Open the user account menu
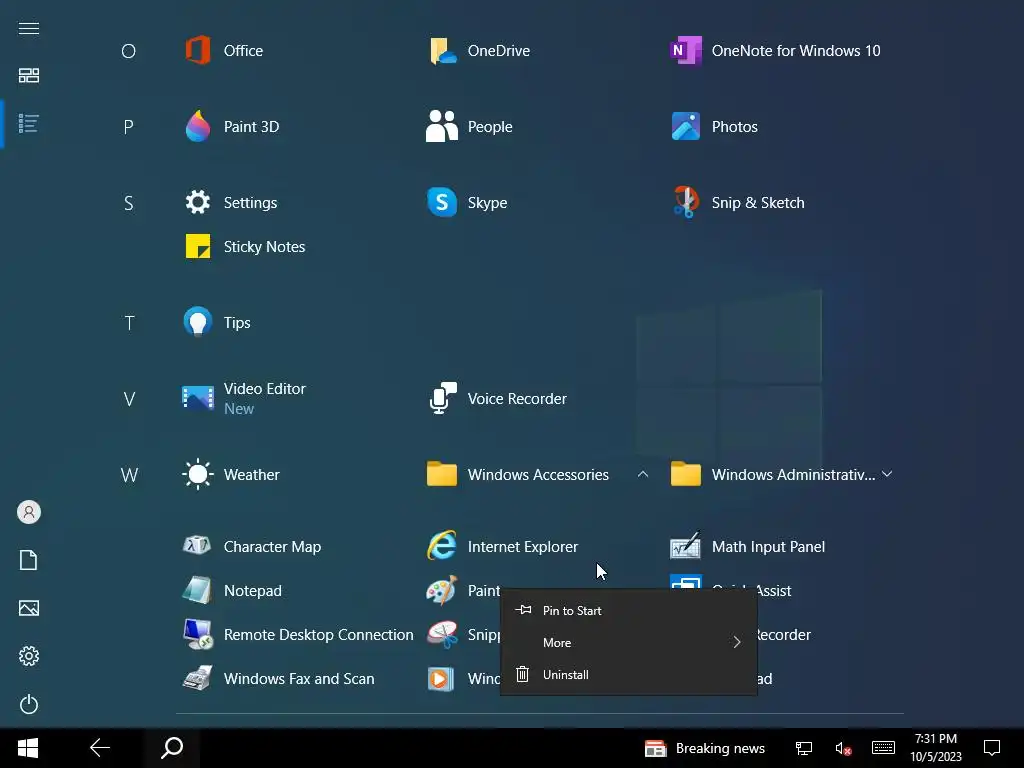 click(29, 512)
